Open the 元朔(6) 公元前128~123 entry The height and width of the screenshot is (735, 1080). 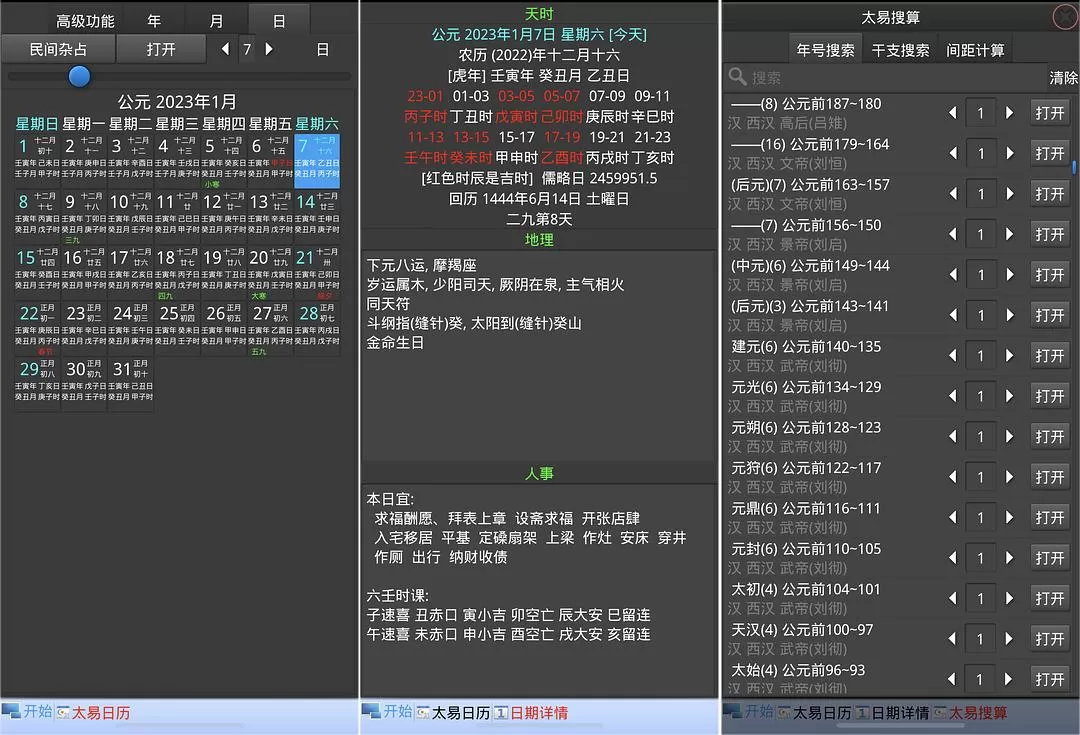tap(1050, 437)
